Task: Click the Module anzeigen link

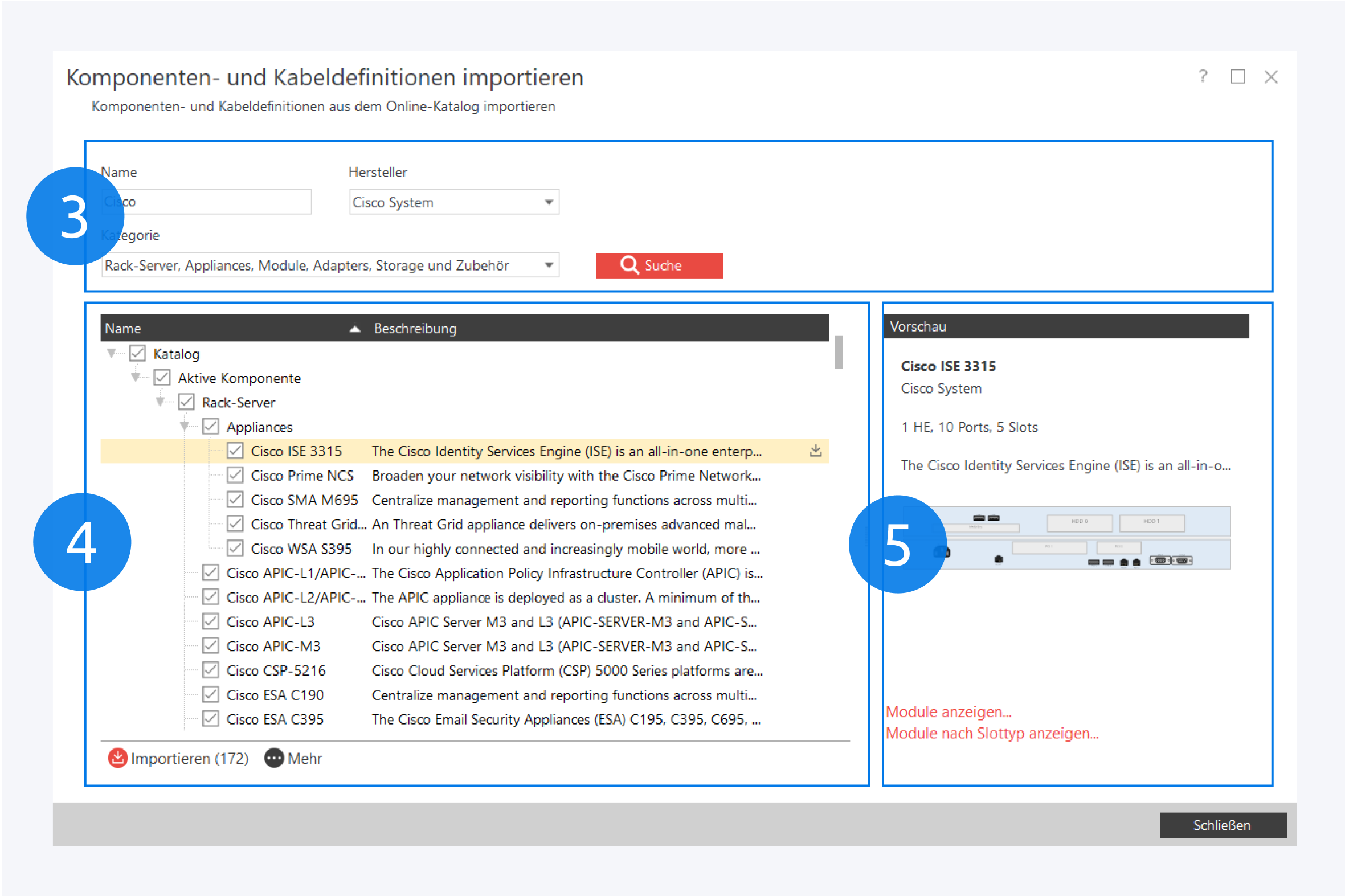Action: pyautogui.click(x=948, y=712)
